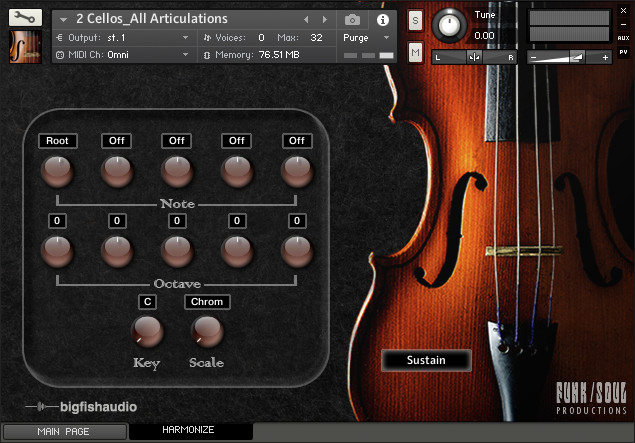Image resolution: width=635 pixels, height=443 pixels.
Task: Click the fifth Note knob
Action: click(297, 172)
